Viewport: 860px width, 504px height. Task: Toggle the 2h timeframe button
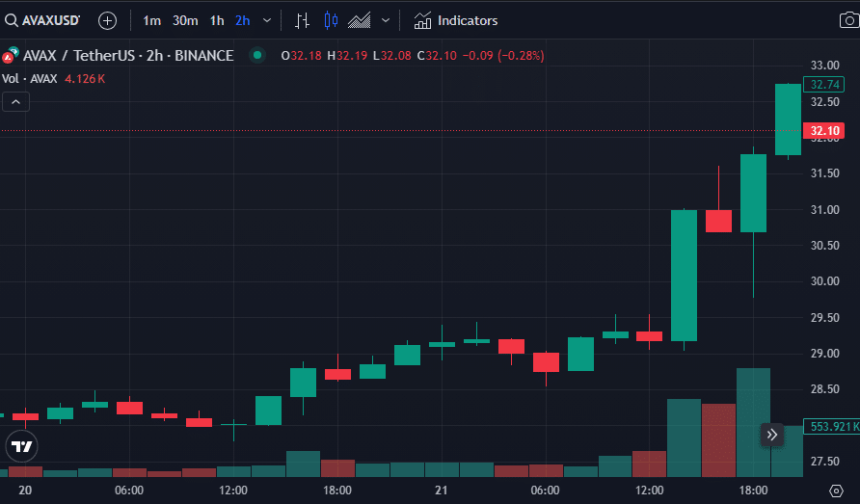243,20
